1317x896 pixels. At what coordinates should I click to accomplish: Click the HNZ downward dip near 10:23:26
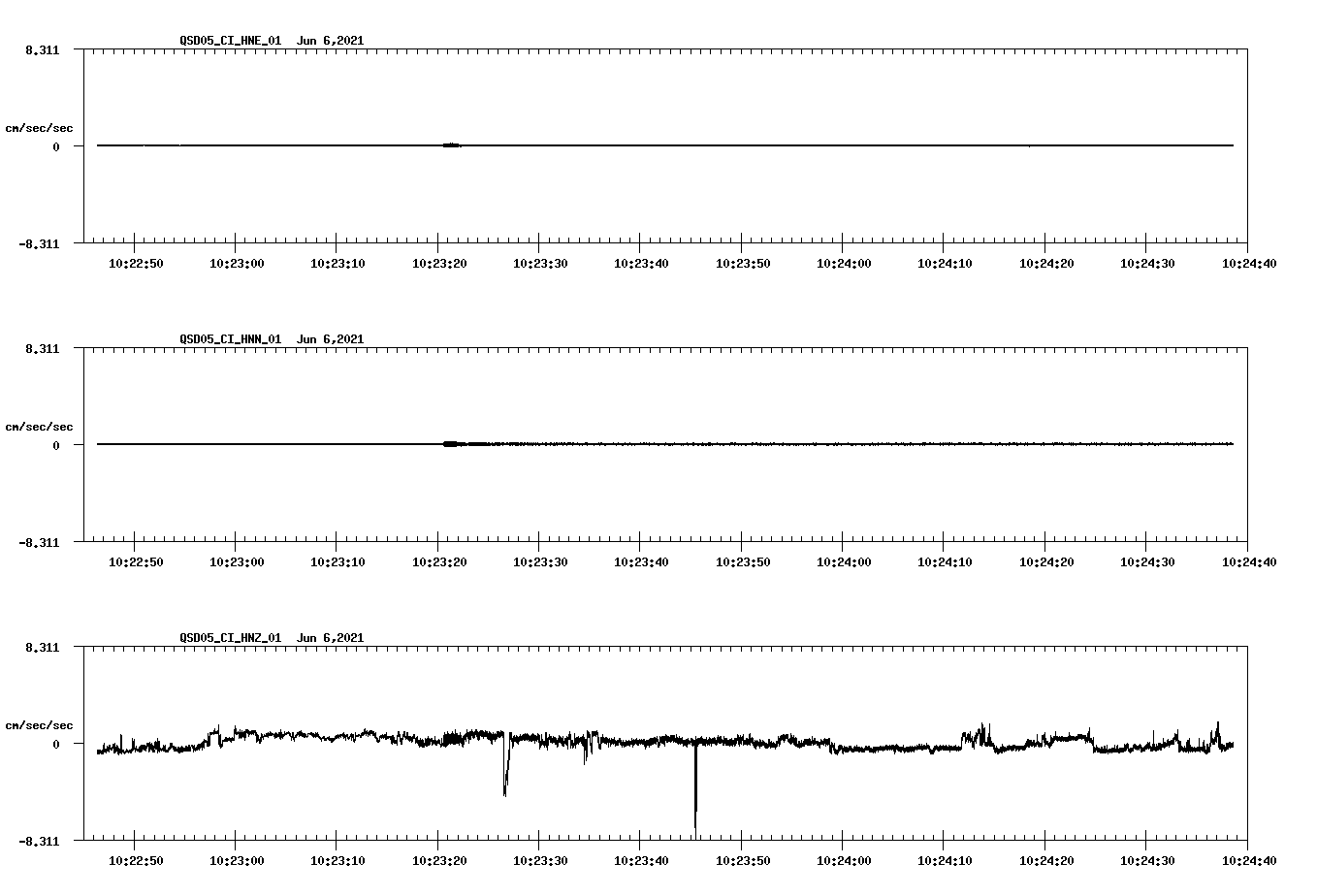(x=505, y=766)
